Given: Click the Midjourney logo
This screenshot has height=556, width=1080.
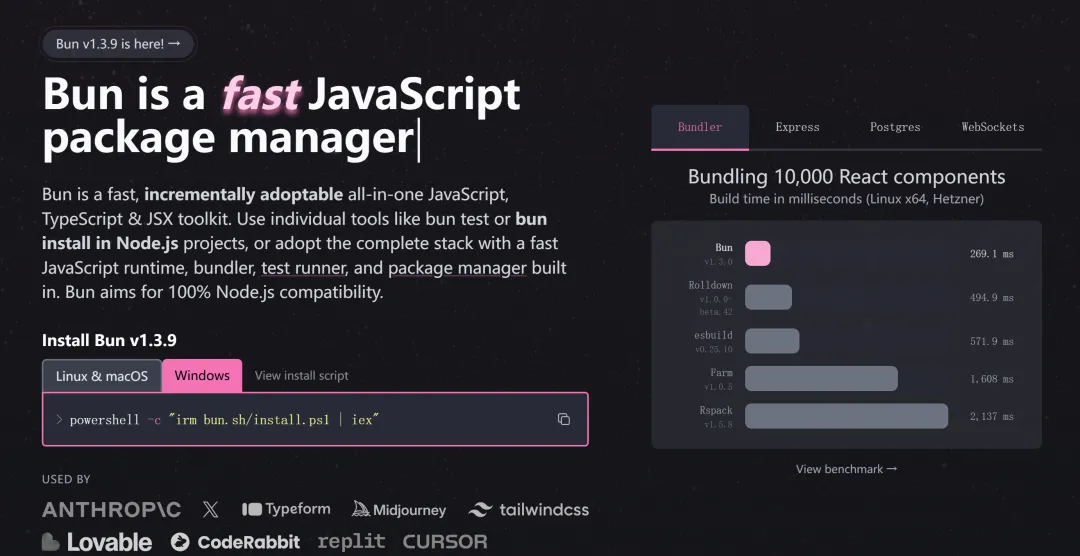Looking at the screenshot, I should (399, 510).
